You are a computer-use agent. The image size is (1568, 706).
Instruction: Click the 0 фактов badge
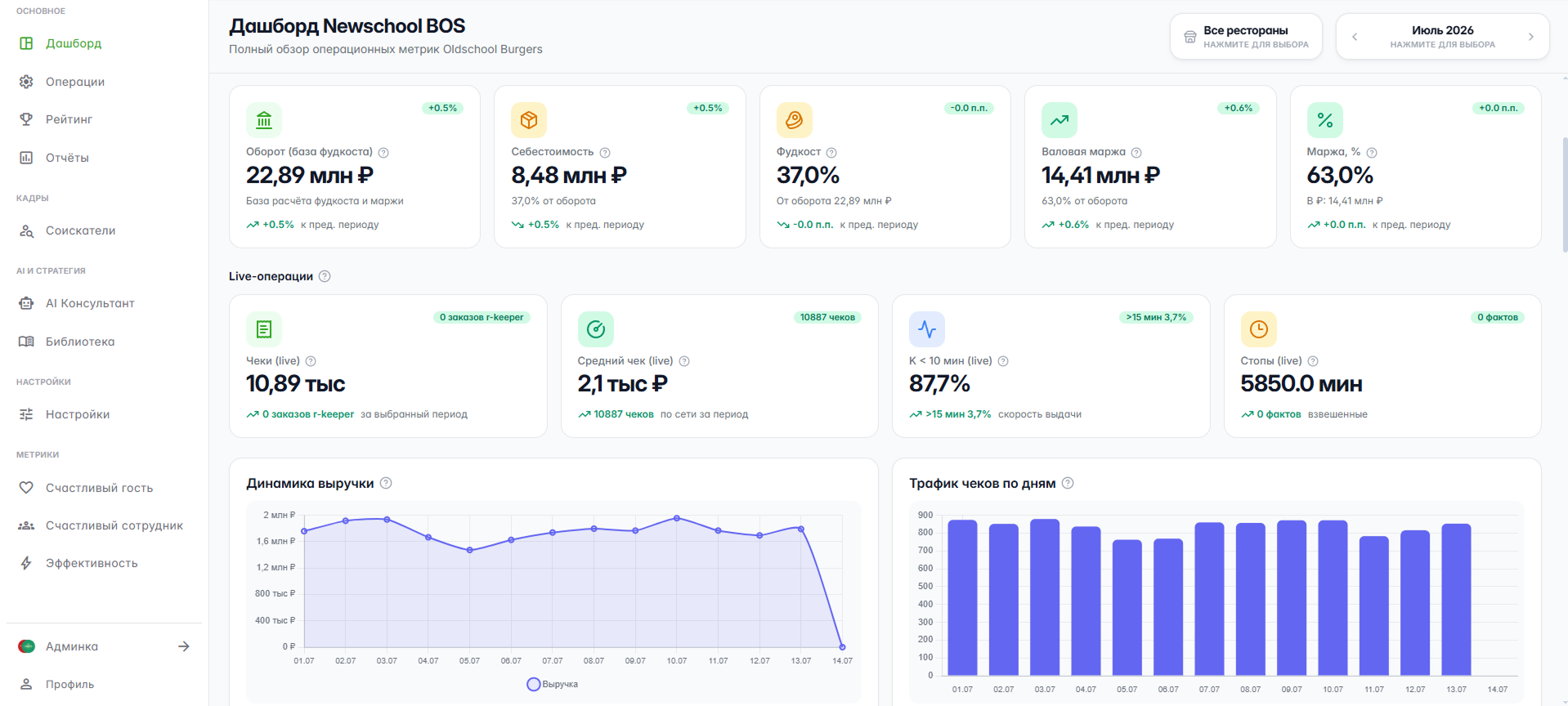(x=1498, y=317)
